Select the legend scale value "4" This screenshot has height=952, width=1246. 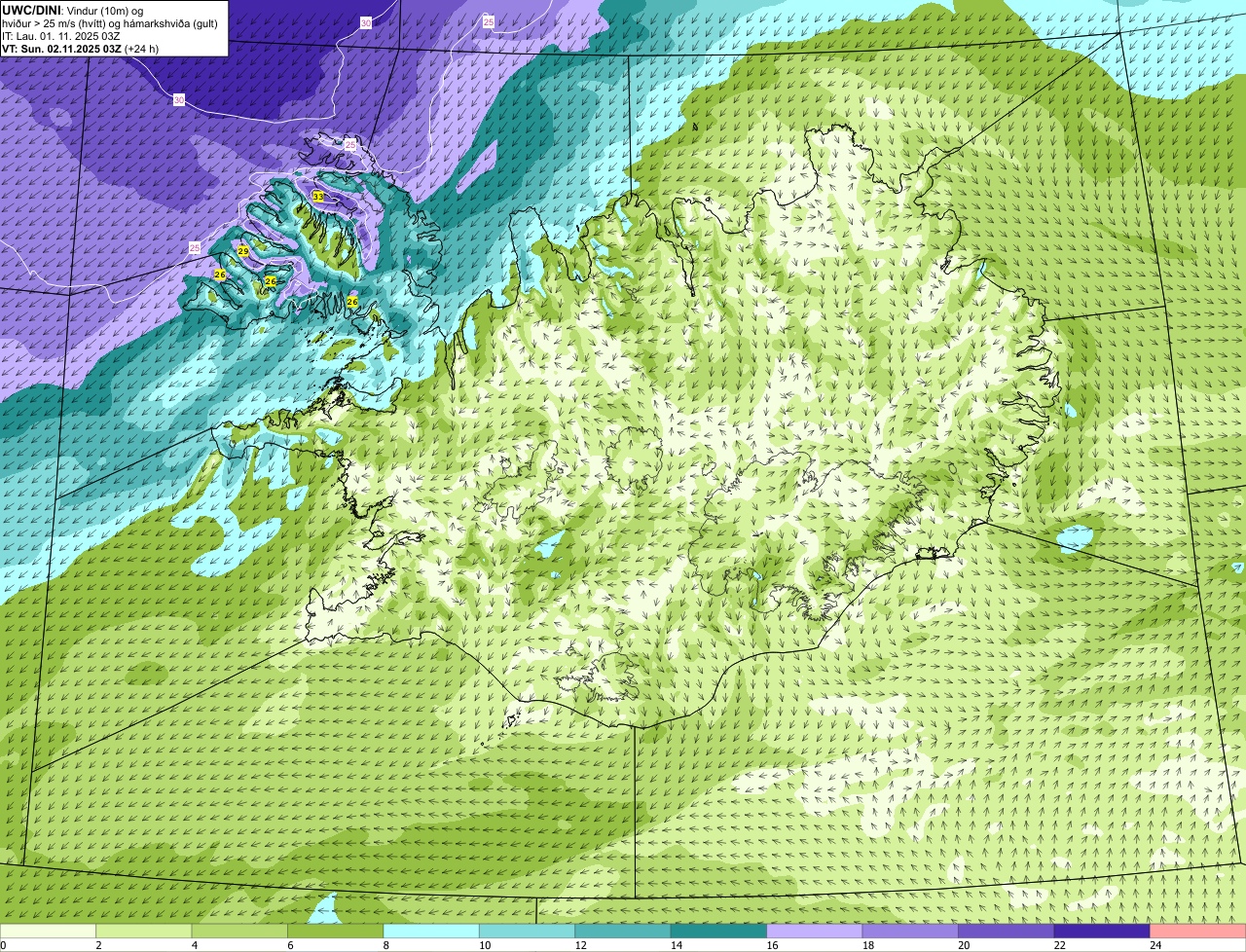tap(194, 945)
